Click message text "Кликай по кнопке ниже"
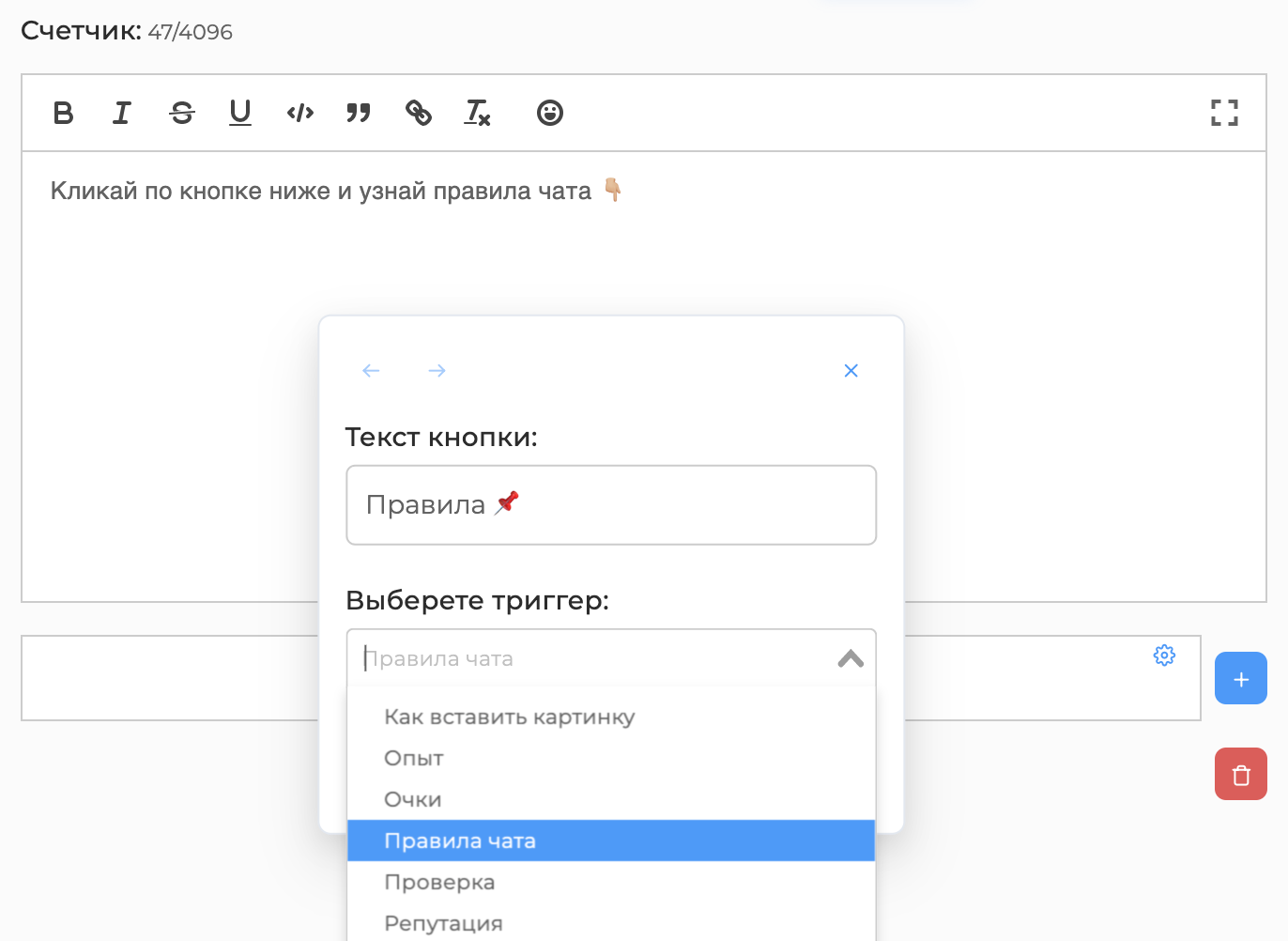1288x941 pixels. (191, 191)
